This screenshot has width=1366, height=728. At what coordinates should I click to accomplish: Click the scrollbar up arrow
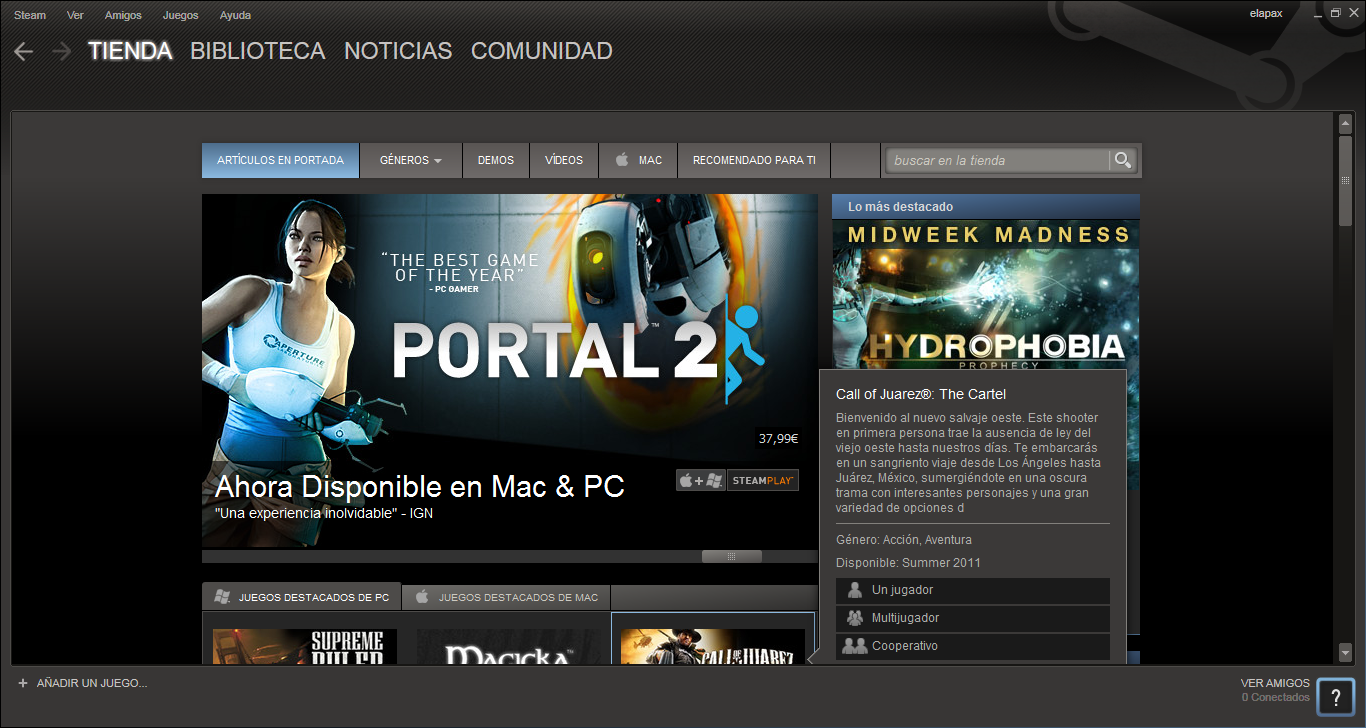[x=1346, y=122]
